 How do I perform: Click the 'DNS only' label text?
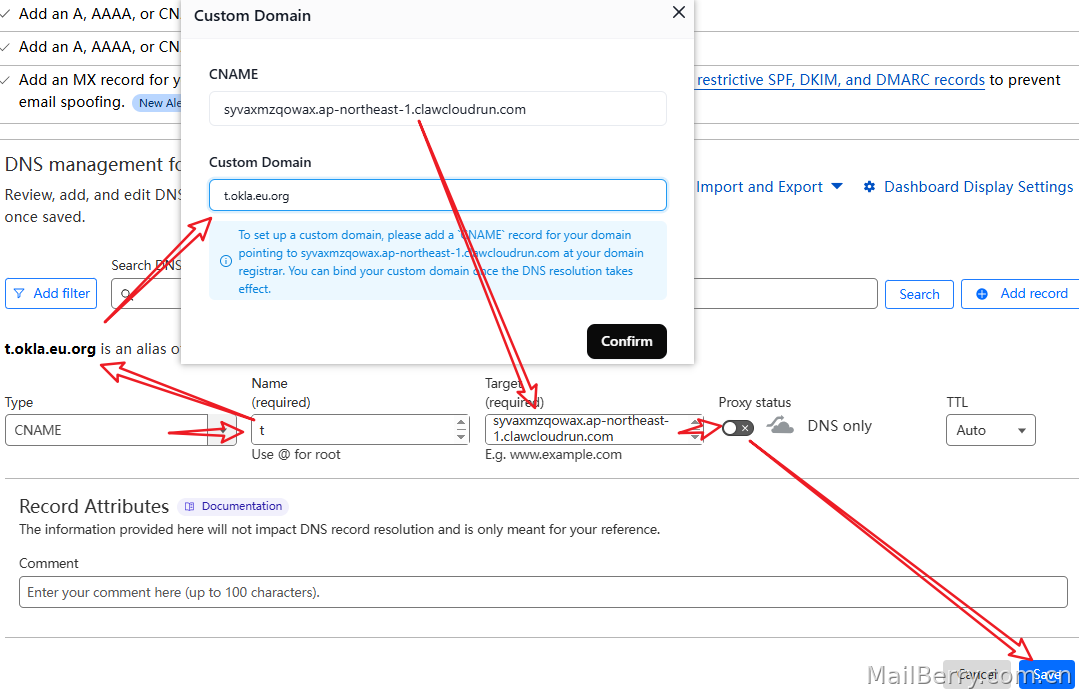pyautogui.click(x=839, y=426)
